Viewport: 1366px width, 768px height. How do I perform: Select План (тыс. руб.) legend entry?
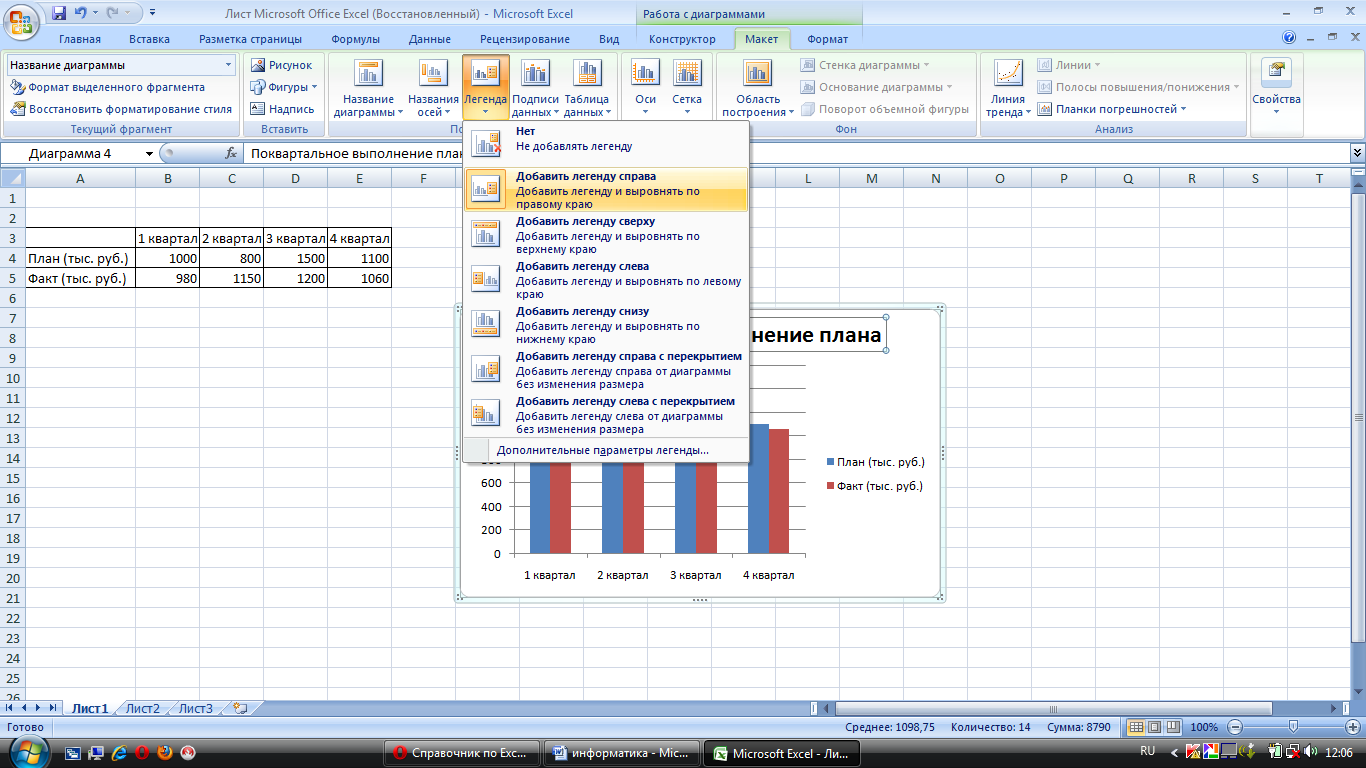[x=875, y=462]
